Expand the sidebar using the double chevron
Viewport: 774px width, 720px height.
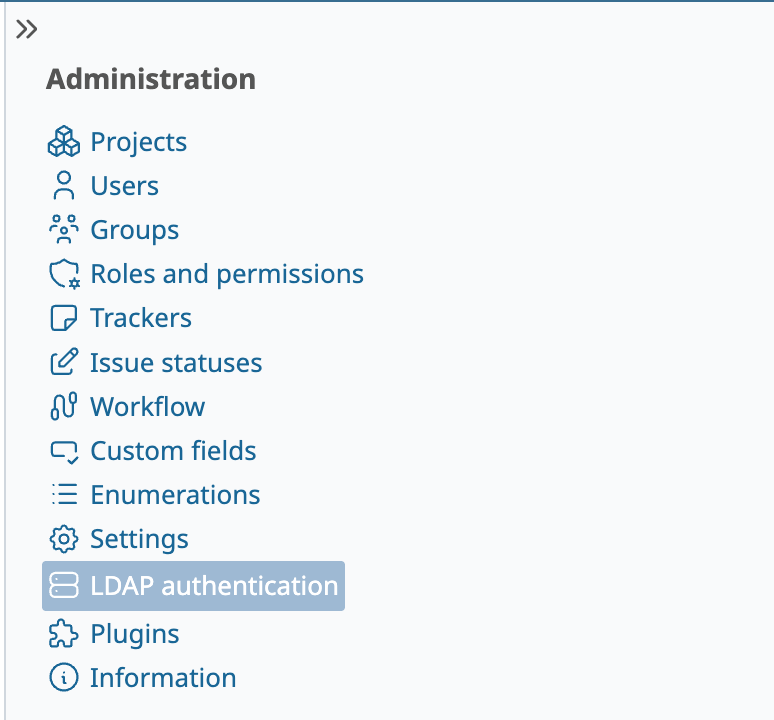pyautogui.click(x=27, y=29)
